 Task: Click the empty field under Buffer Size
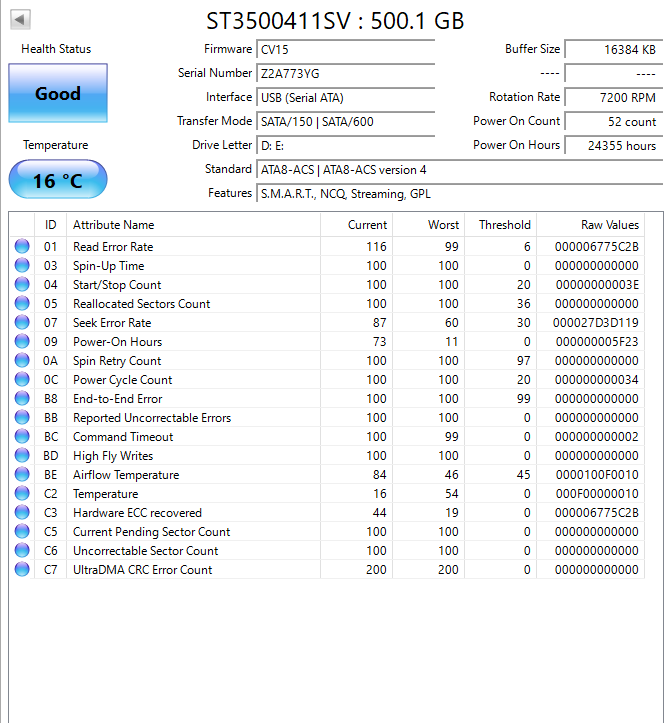pyautogui.click(x=613, y=73)
